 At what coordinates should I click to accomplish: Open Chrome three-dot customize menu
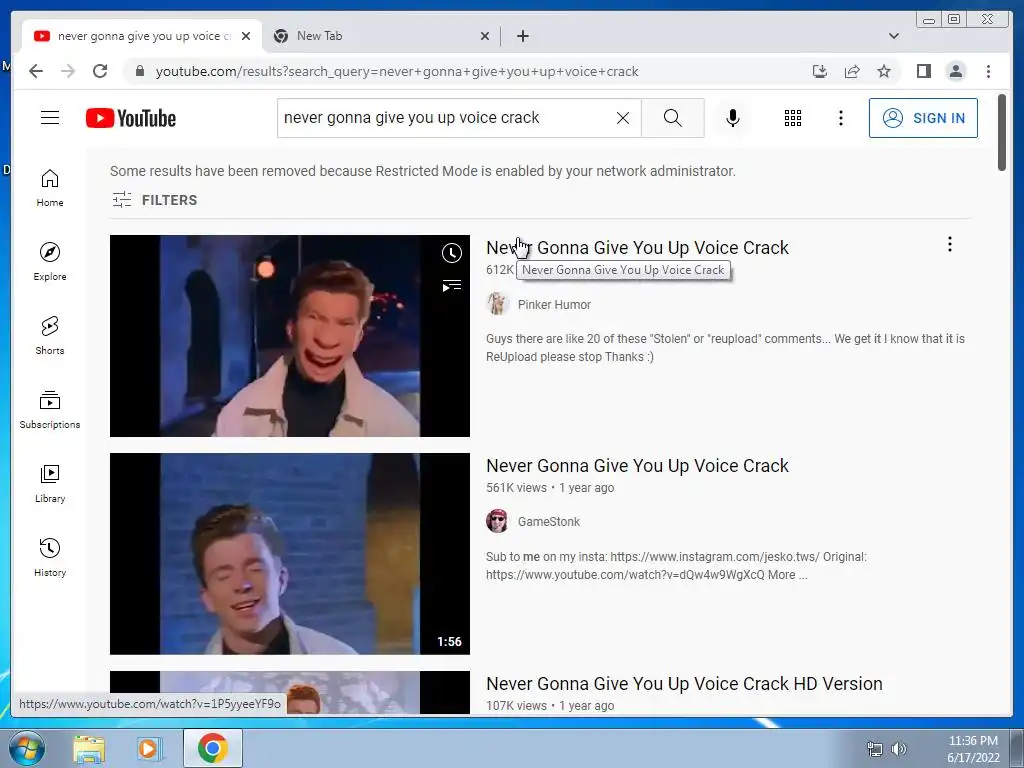988,71
